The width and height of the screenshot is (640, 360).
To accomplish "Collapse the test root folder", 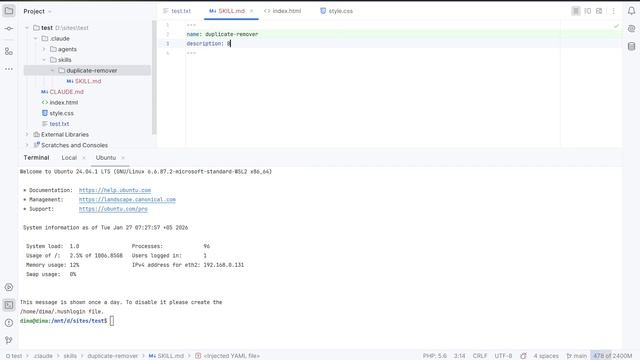I will click(27, 28).
